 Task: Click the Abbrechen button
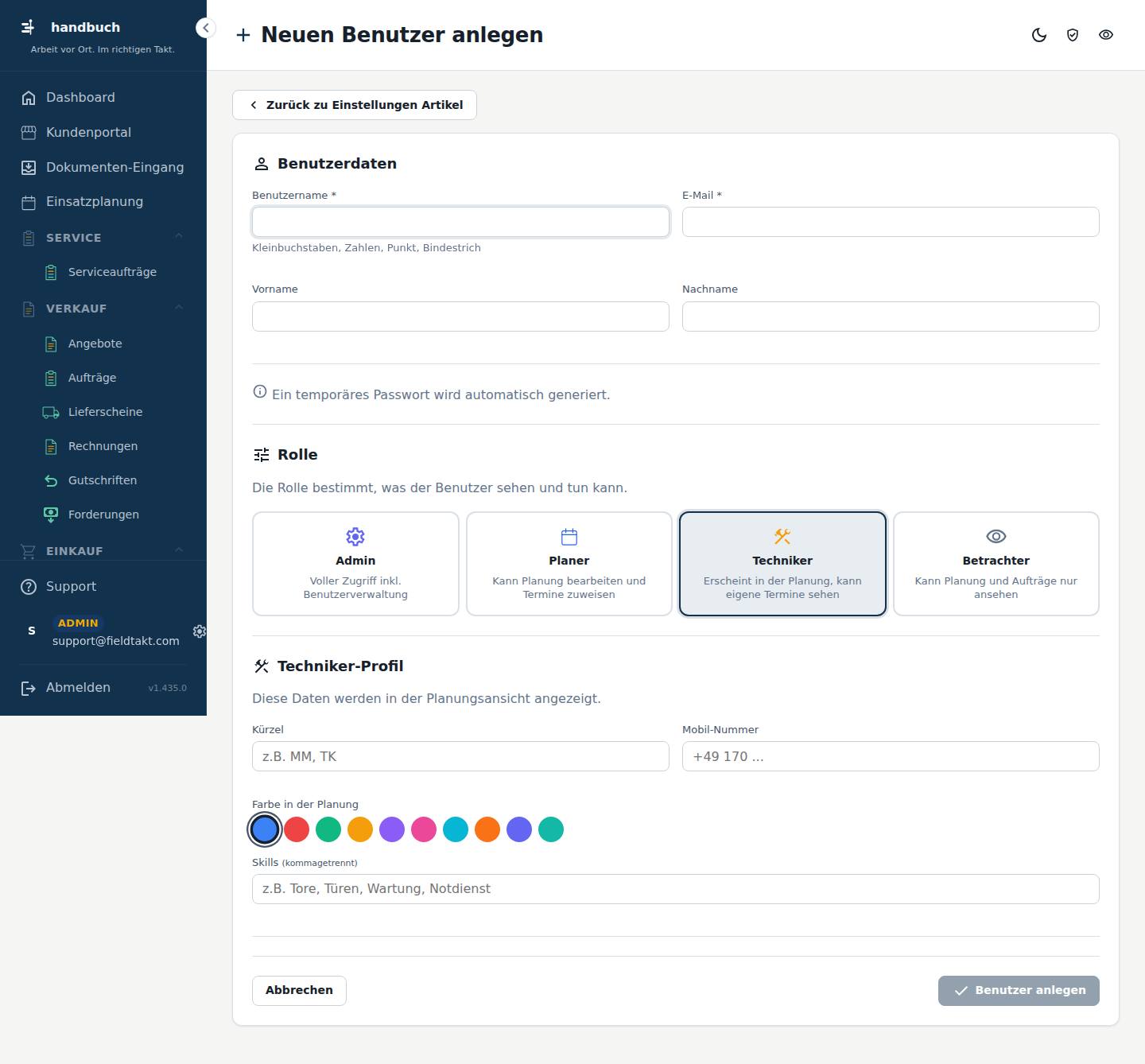(299, 990)
